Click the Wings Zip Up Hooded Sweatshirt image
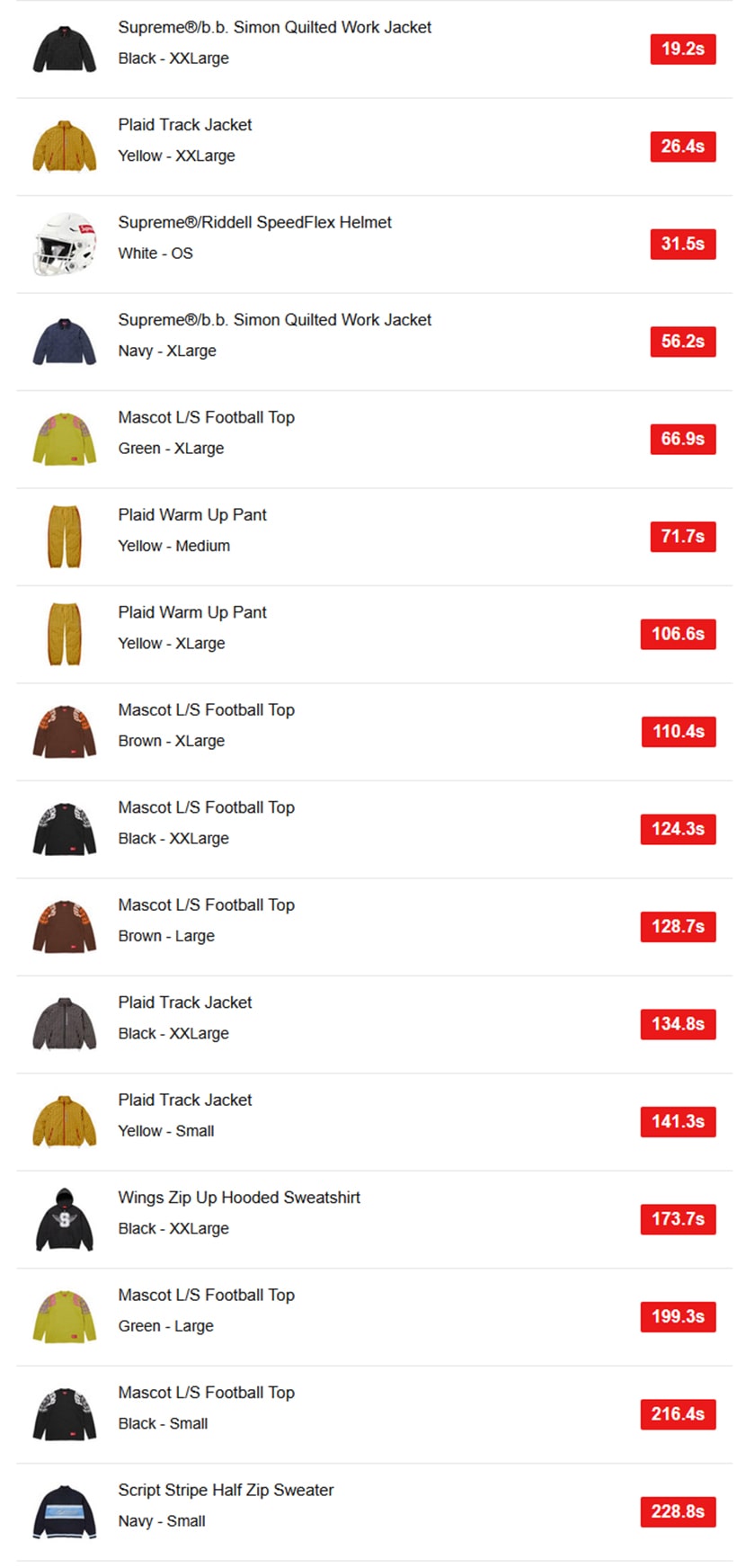Screen dimensions: 737x1568 65,1219
